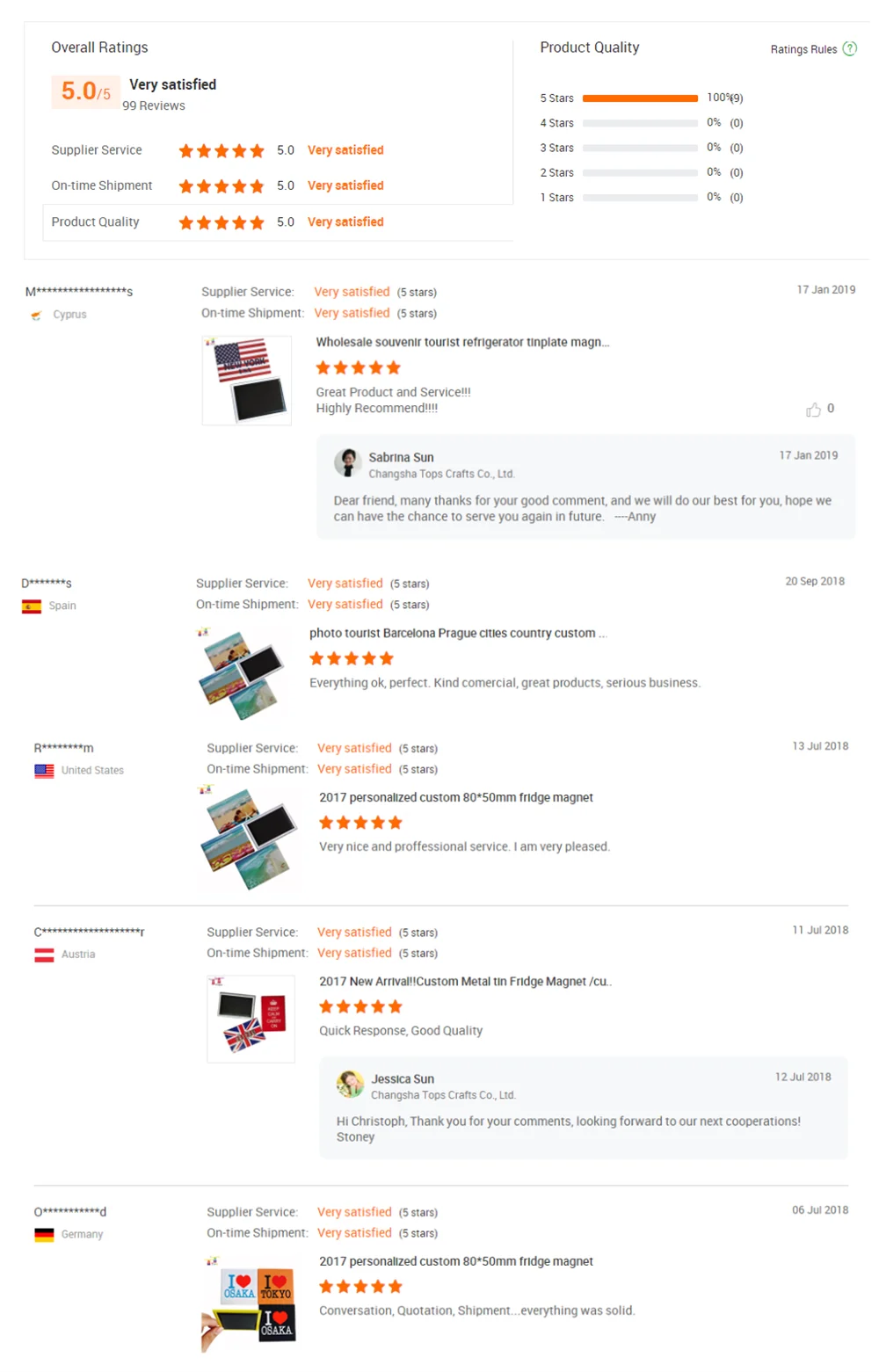Select the On-time Shipment rating row
This screenshot has width=879, height=1372.
tap(278, 185)
